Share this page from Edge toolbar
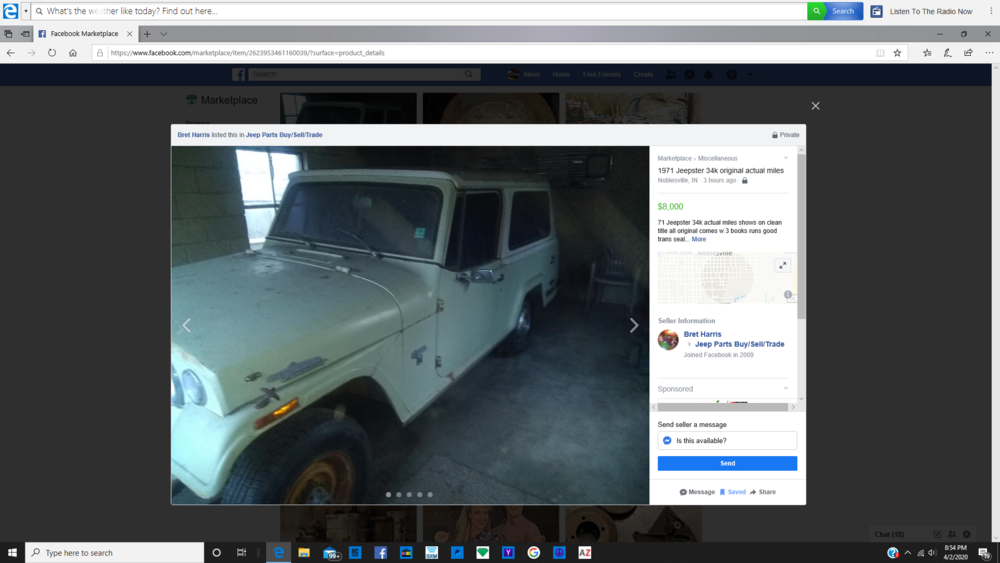The height and width of the screenshot is (563, 1000). click(968, 53)
